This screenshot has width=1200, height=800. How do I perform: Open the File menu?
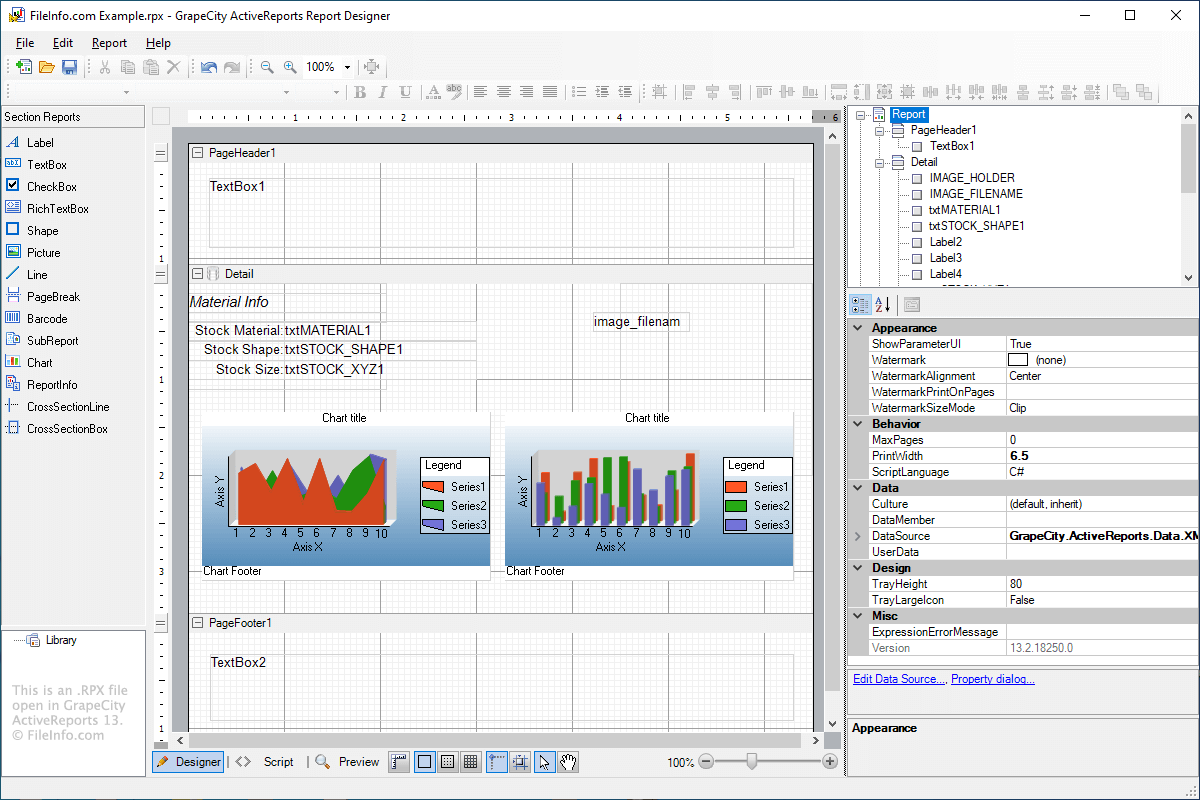tap(25, 43)
